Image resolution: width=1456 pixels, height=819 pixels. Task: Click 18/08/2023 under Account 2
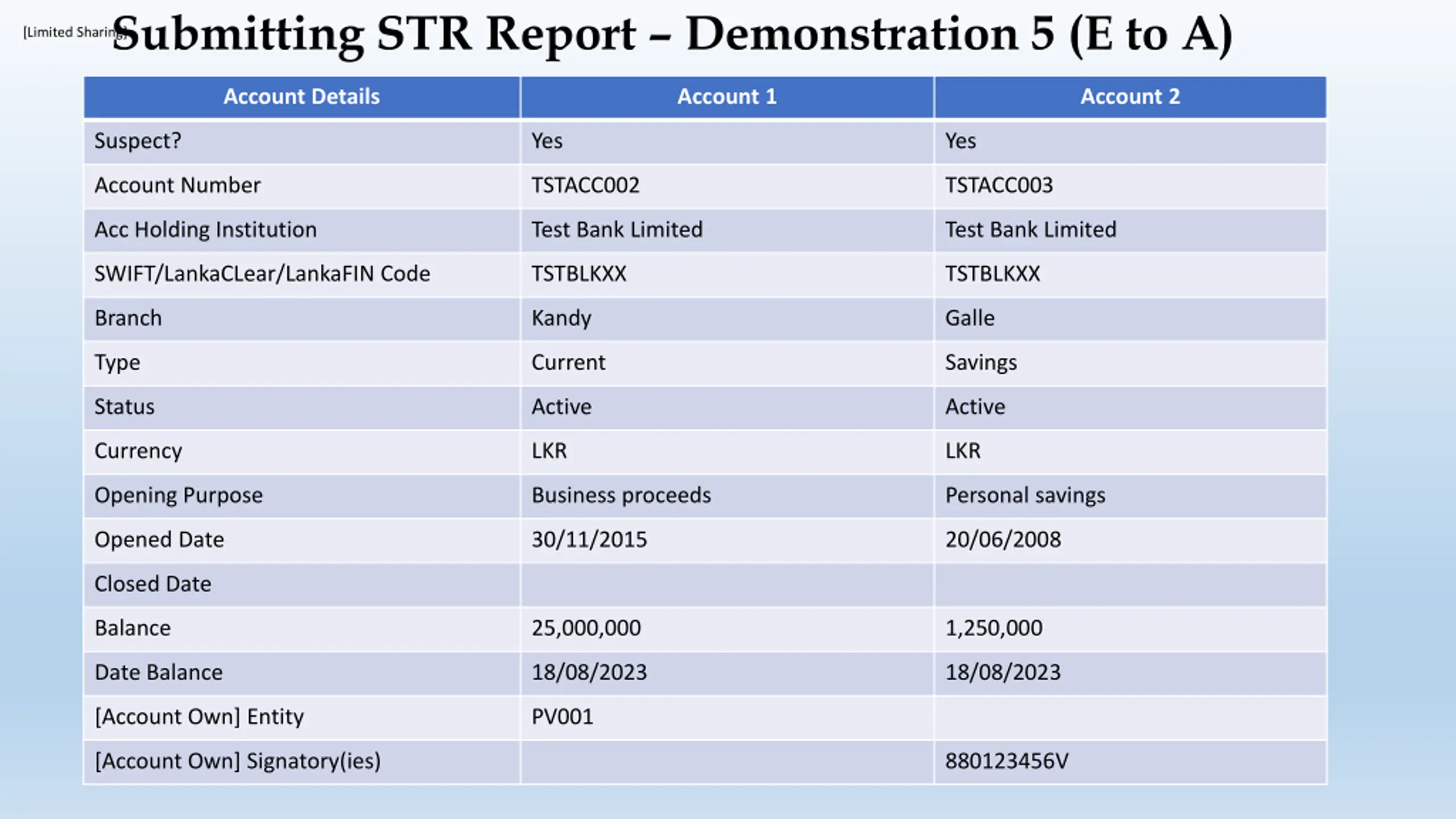[1003, 673]
